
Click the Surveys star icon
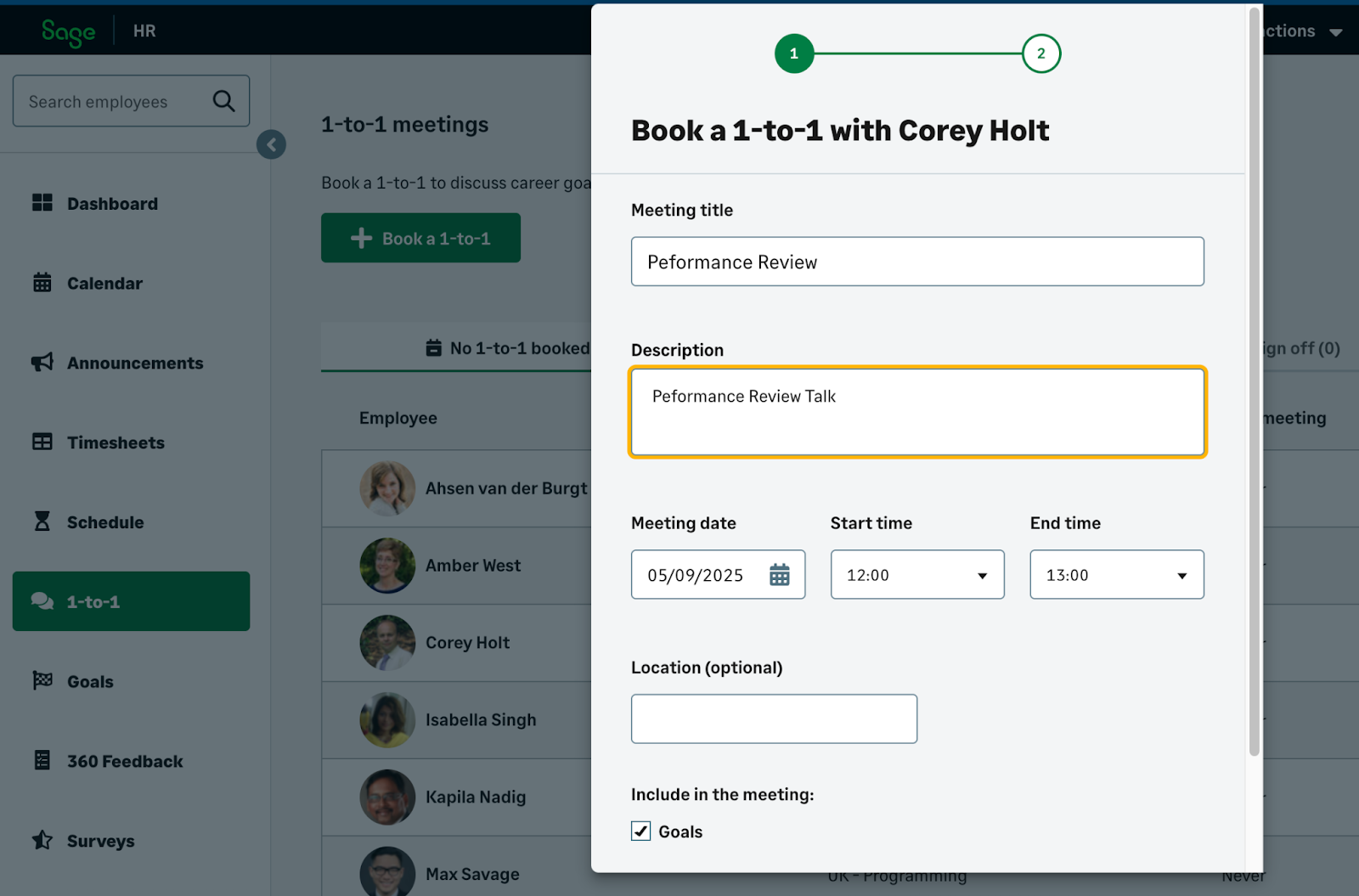pos(42,840)
